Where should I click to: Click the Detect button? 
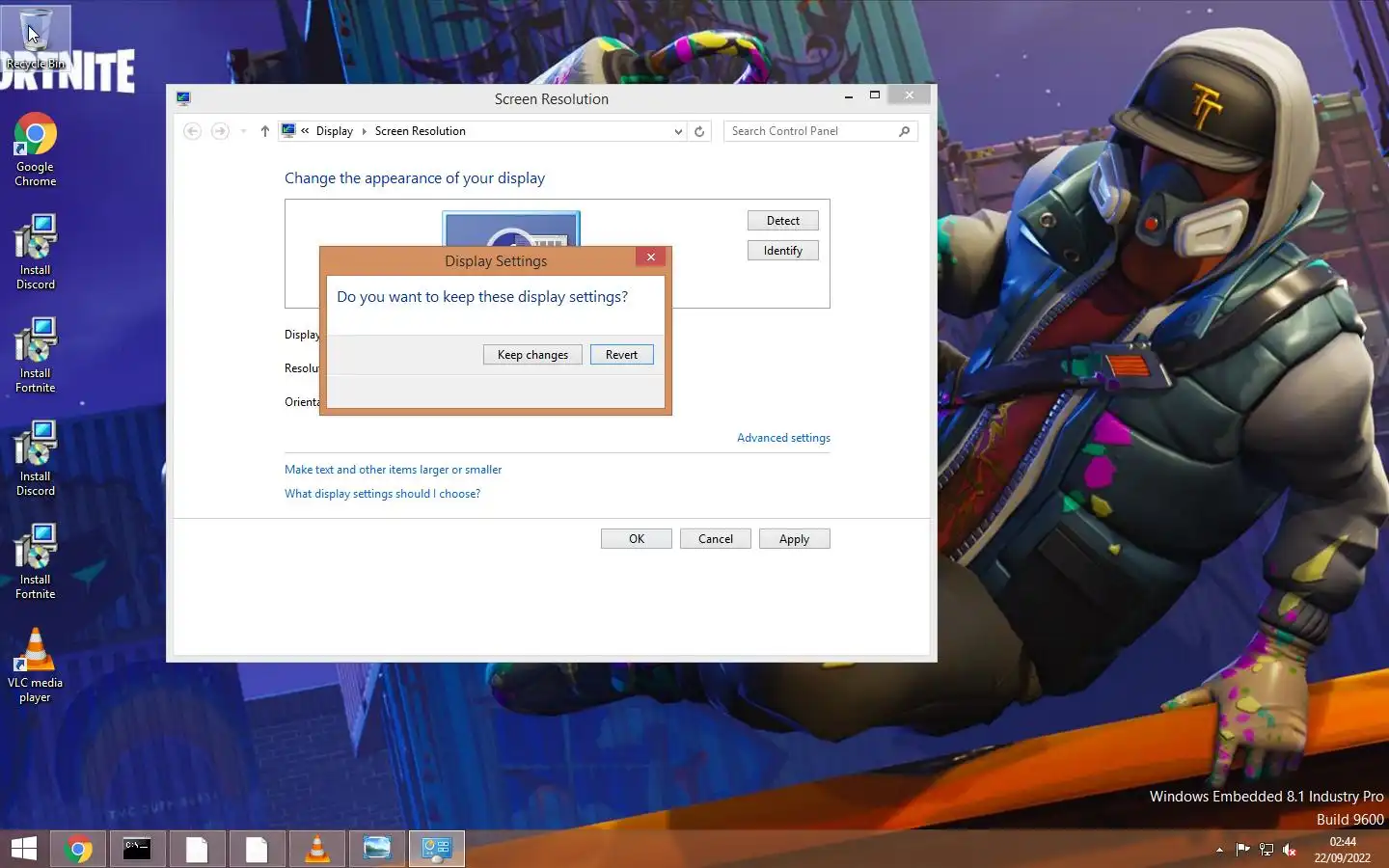[782, 221]
